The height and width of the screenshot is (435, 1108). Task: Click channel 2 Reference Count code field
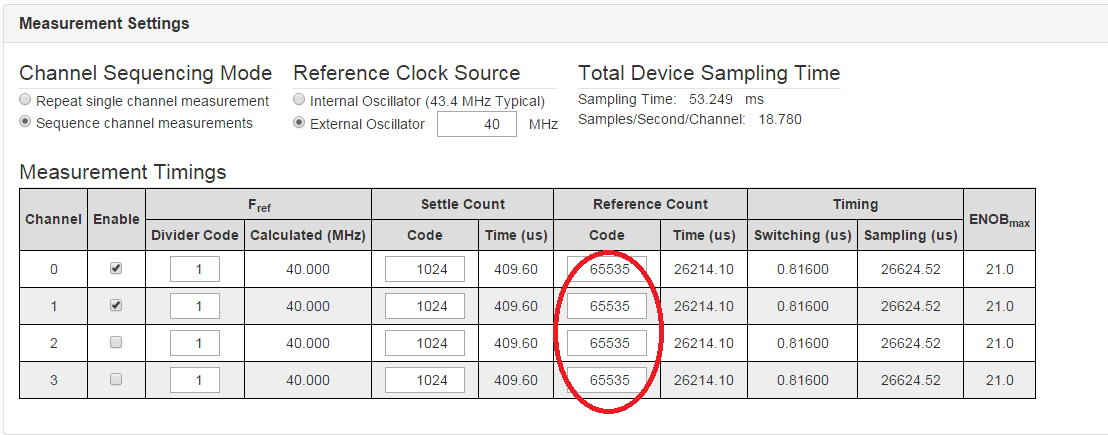coord(607,343)
